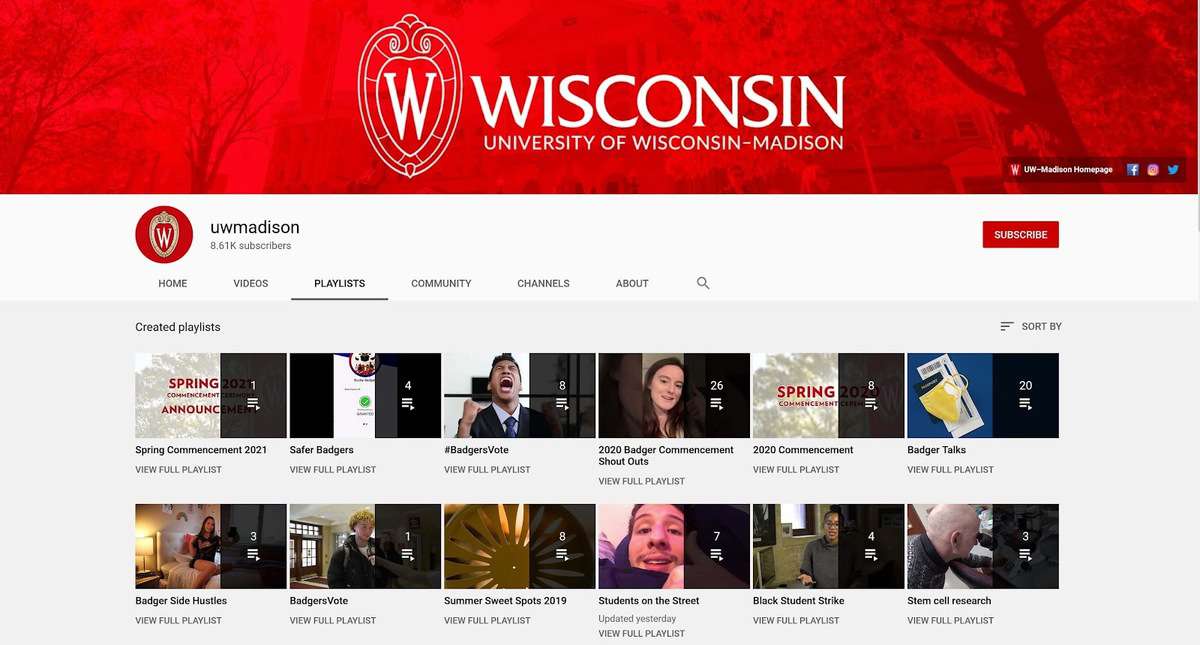Image resolution: width=1200 pixels, height=645 pixels.
Task: Click the uwmadison channel avatar
Action: [163, 234]
